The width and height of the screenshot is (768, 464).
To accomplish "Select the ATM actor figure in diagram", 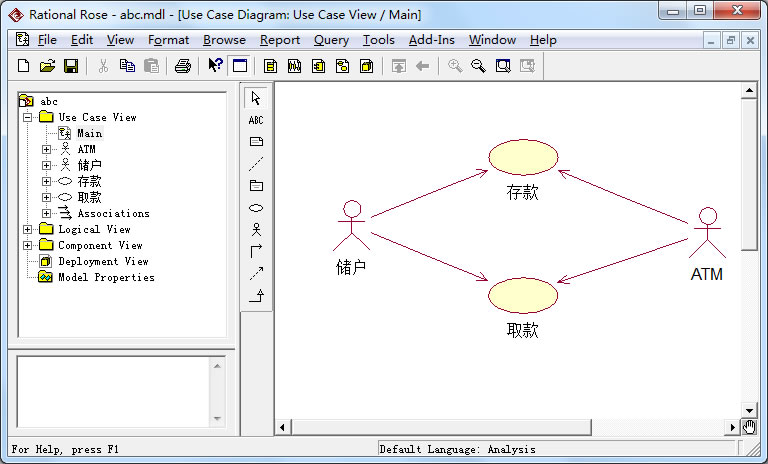I will pos(707,233).
